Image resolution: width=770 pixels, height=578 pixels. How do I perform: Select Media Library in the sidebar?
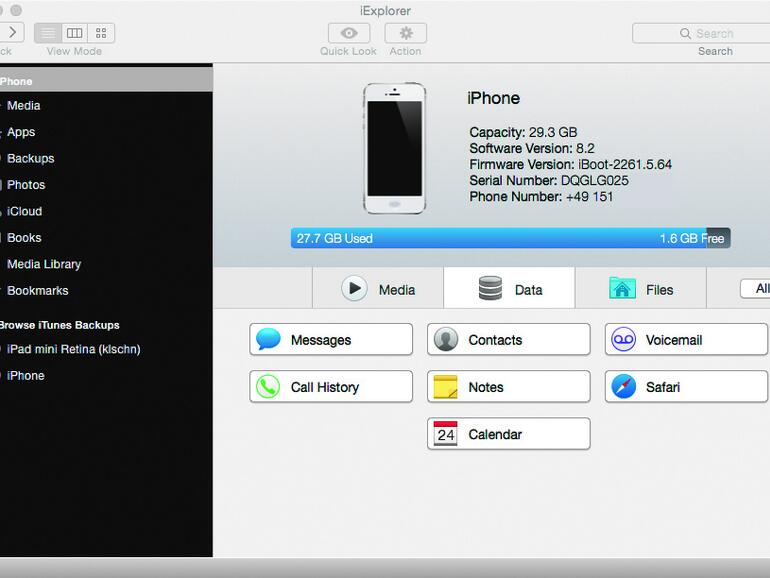(x=106, y=264)
